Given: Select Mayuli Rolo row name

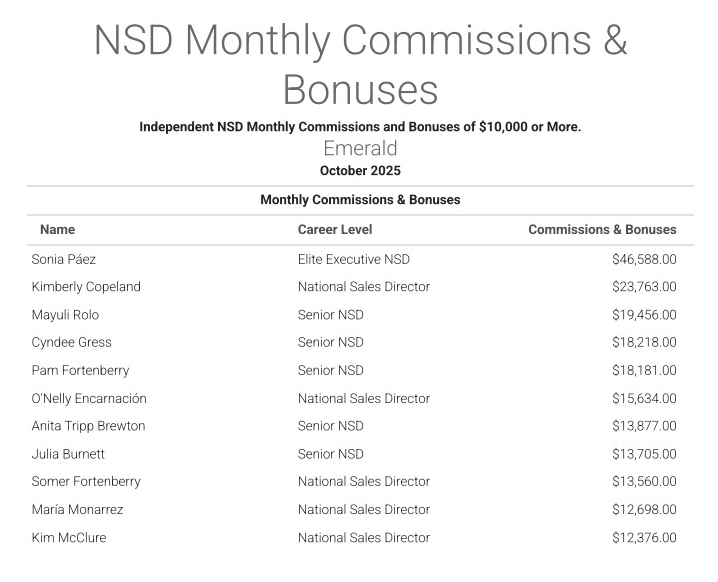Looking at the screenshot, I should pos(65,315).
